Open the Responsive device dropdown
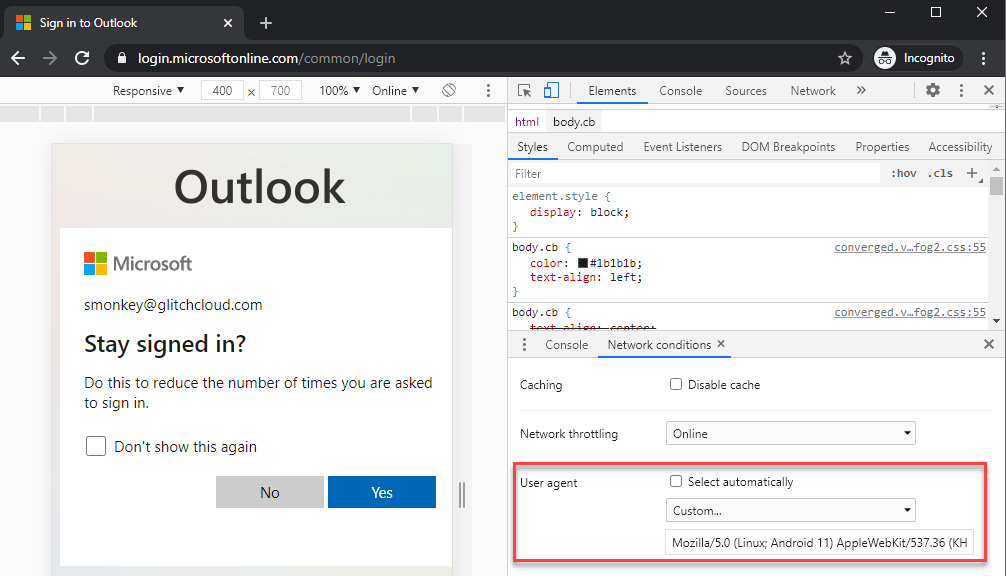The width and height of the screenshot is (1006, 576). pyautogui.click(x=148, y=90)
